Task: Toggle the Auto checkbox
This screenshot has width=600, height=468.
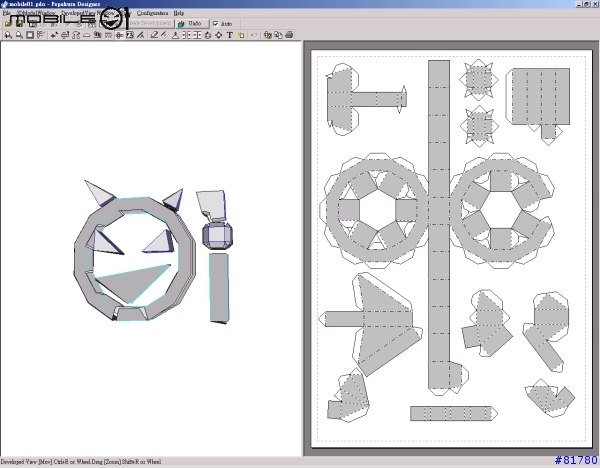Action: [215, 24]
